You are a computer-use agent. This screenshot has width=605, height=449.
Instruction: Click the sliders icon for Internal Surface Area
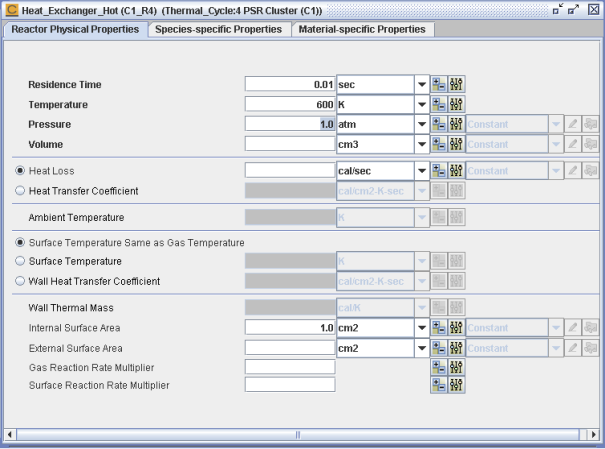click(456, 326)
